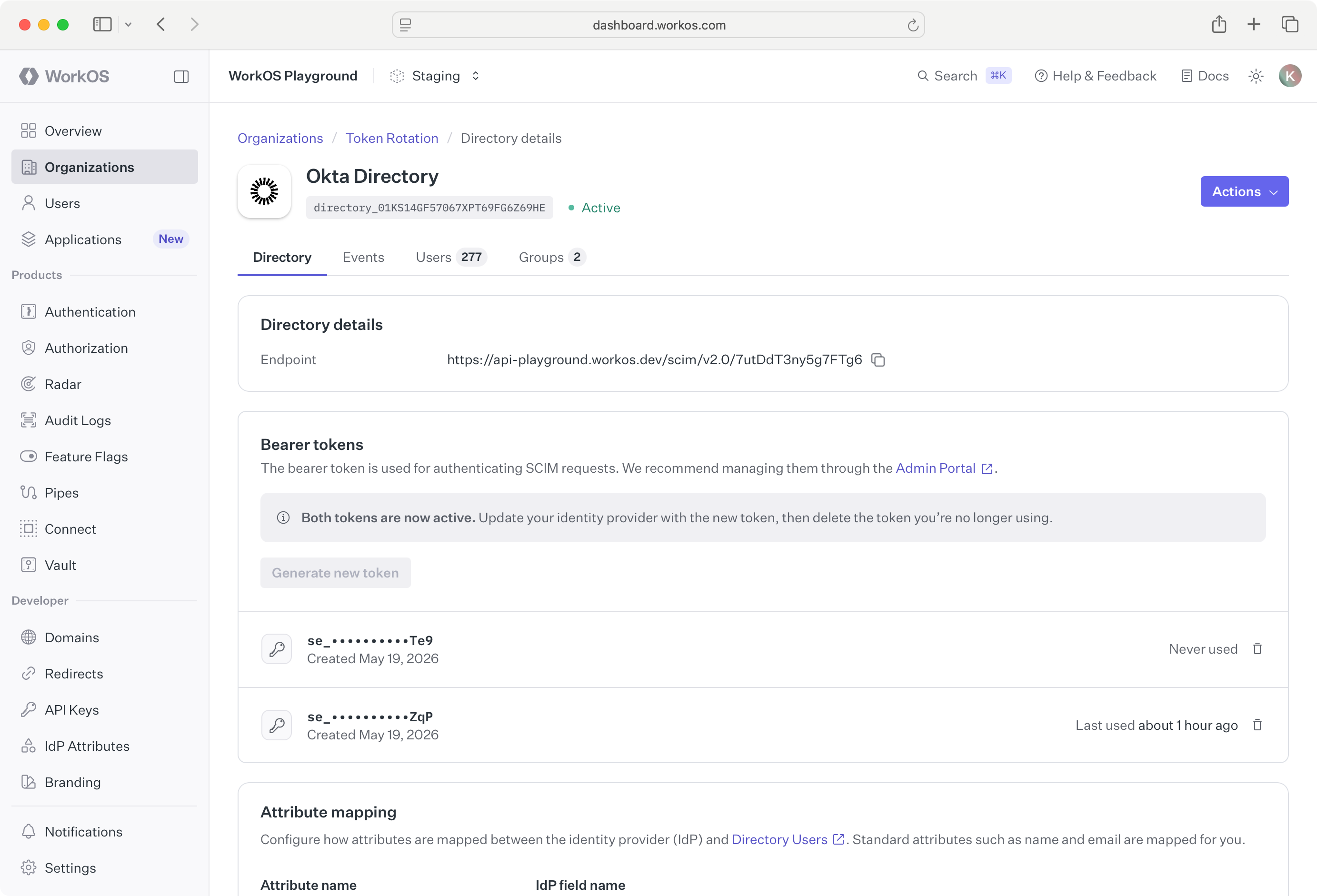Toggle the light/dark theme icon
This screenshot has width=1317, height=896.
(x=1256, y=76)
